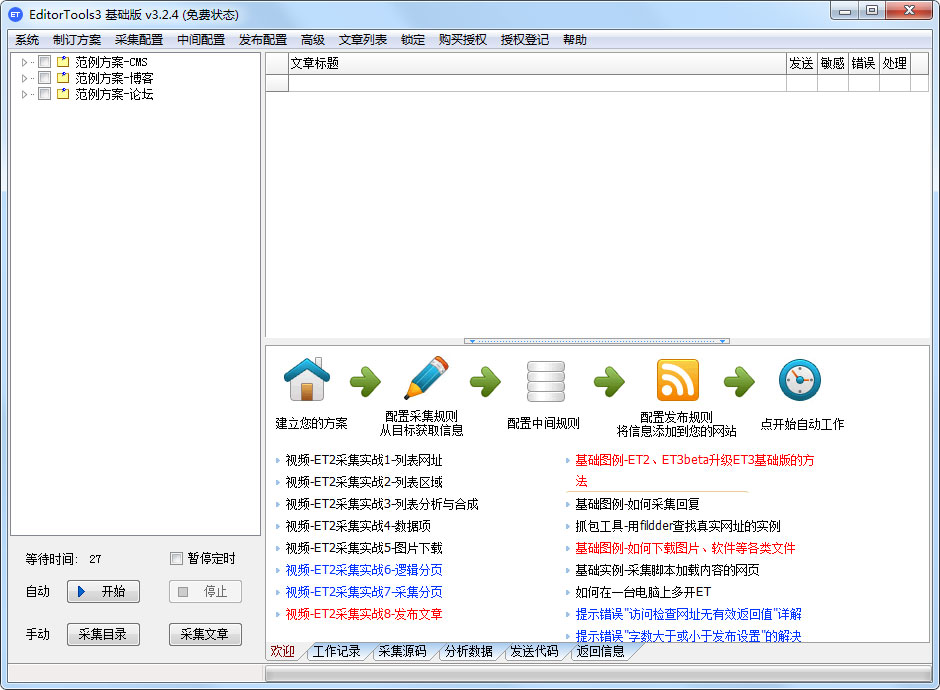This screenshot has width=940, height=690.
Task: Click the database icon for 配置中间规则
Action: coord(546,381)
